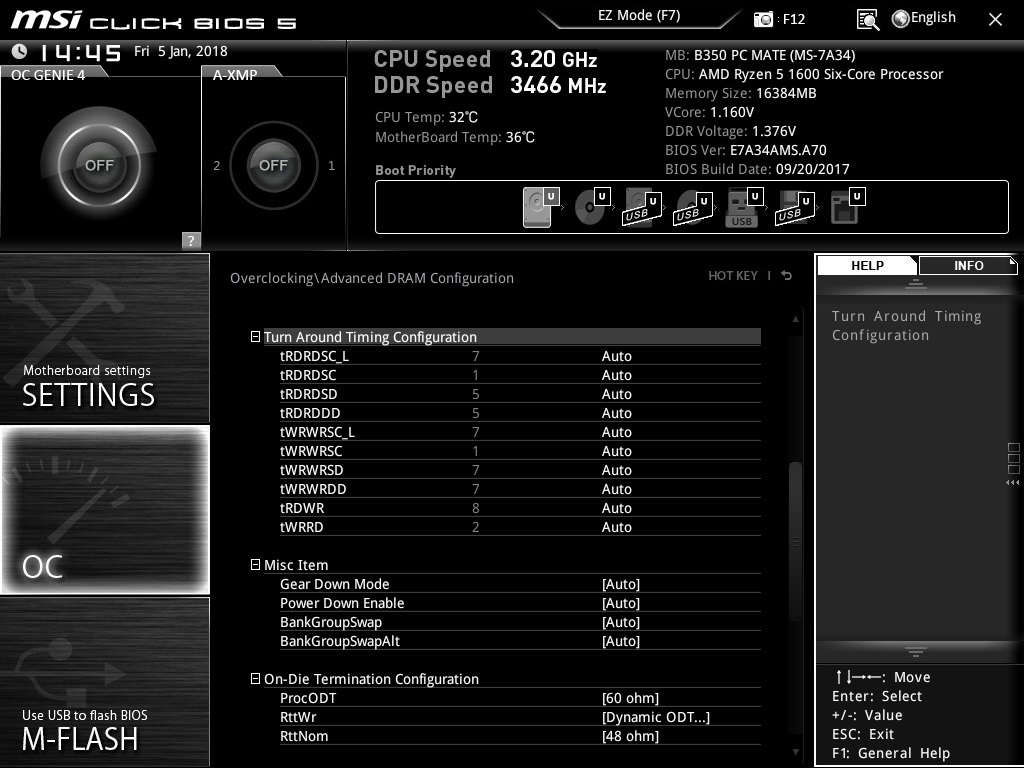
Task: Edit the tWRRD Auto value
Action: pos(616,526)
